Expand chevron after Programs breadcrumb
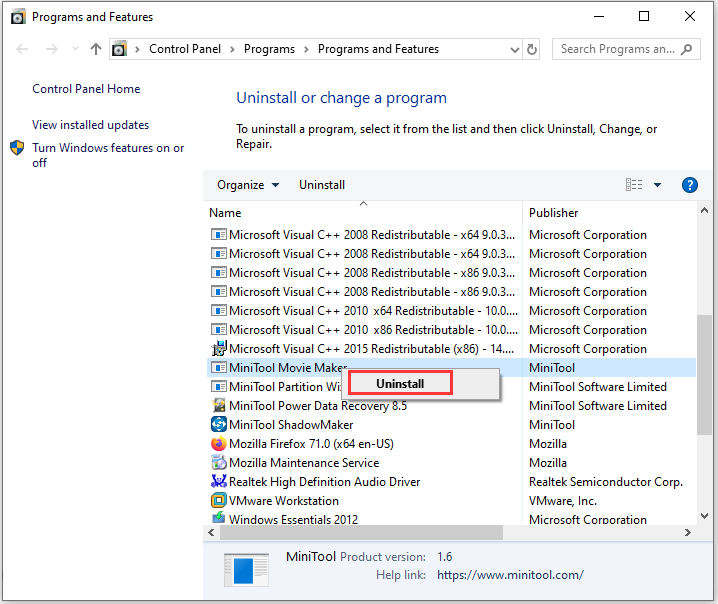 point(306,49)
